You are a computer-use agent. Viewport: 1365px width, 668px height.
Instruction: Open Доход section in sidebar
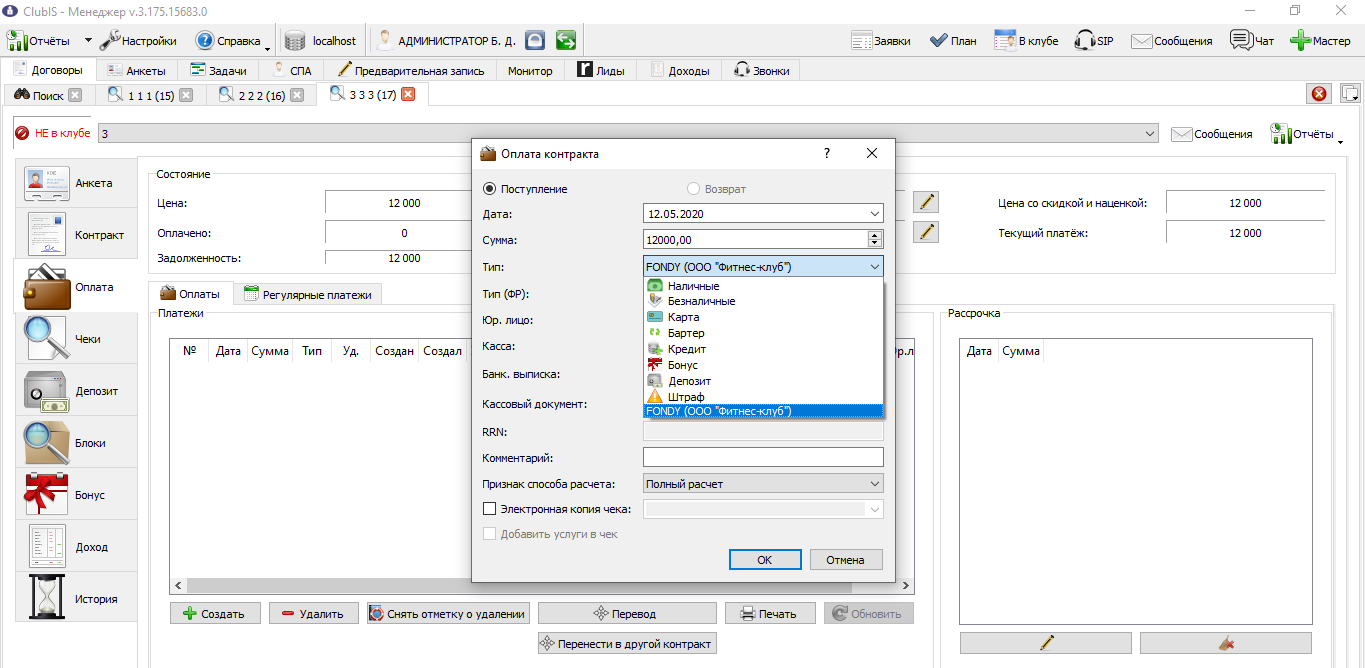[76, 547]
